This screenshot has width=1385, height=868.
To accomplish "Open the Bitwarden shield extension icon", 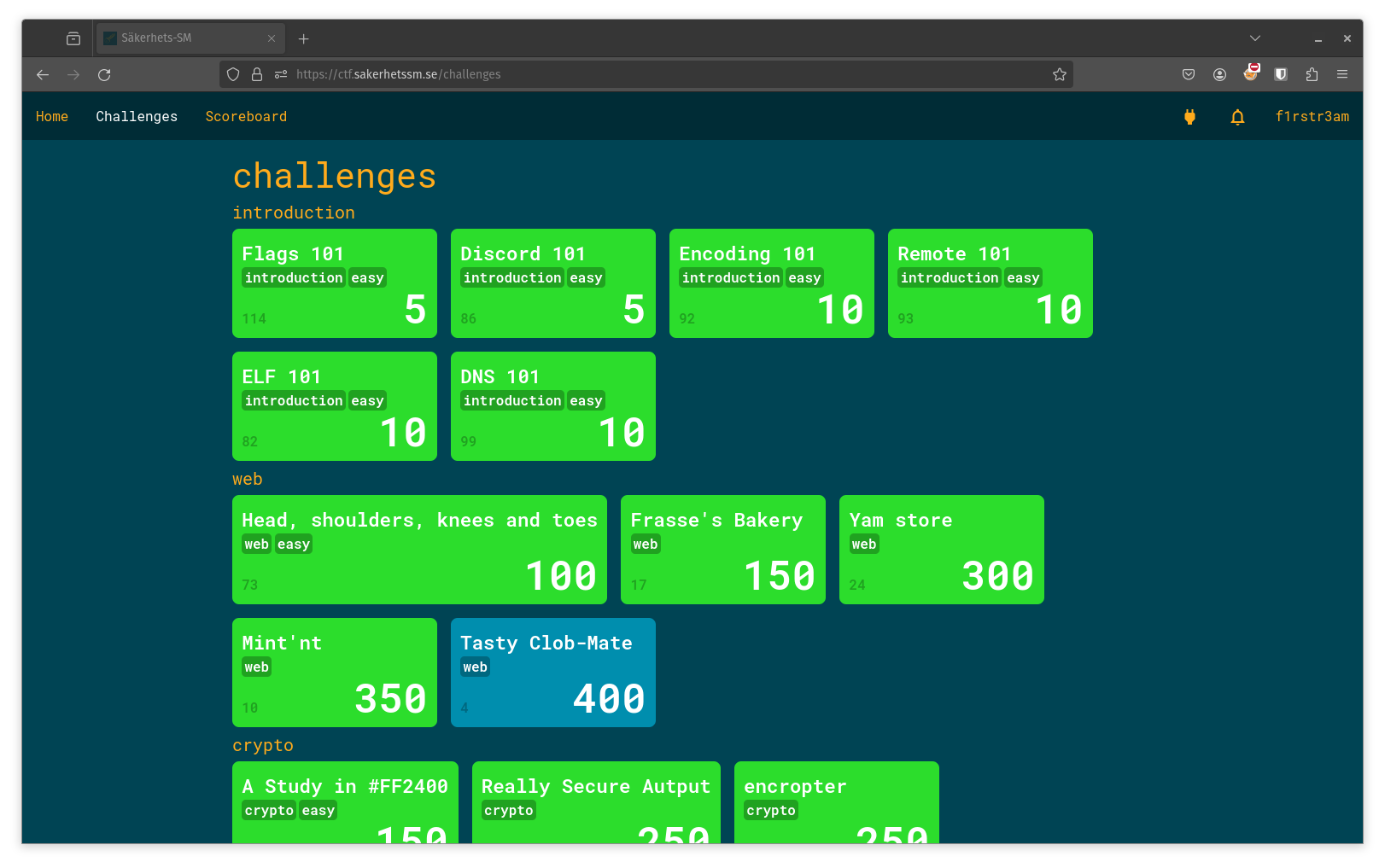I will (x=1281, y=75).
